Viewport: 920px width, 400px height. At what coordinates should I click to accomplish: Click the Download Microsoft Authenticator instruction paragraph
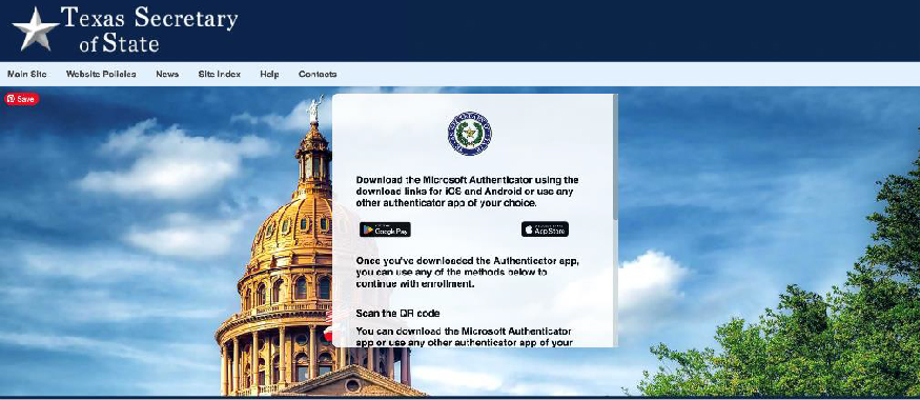click(x=467, y=191)
